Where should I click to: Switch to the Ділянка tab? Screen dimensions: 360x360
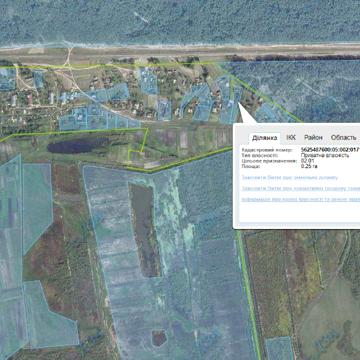pyautogui.click(x=265, y=138)
